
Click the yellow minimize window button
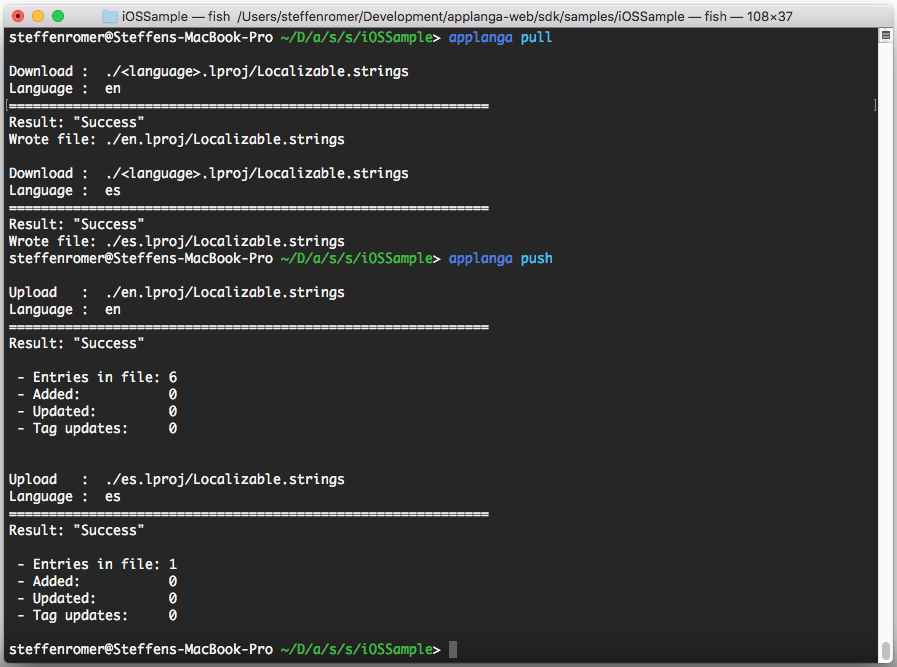click(x=38, y=16)
